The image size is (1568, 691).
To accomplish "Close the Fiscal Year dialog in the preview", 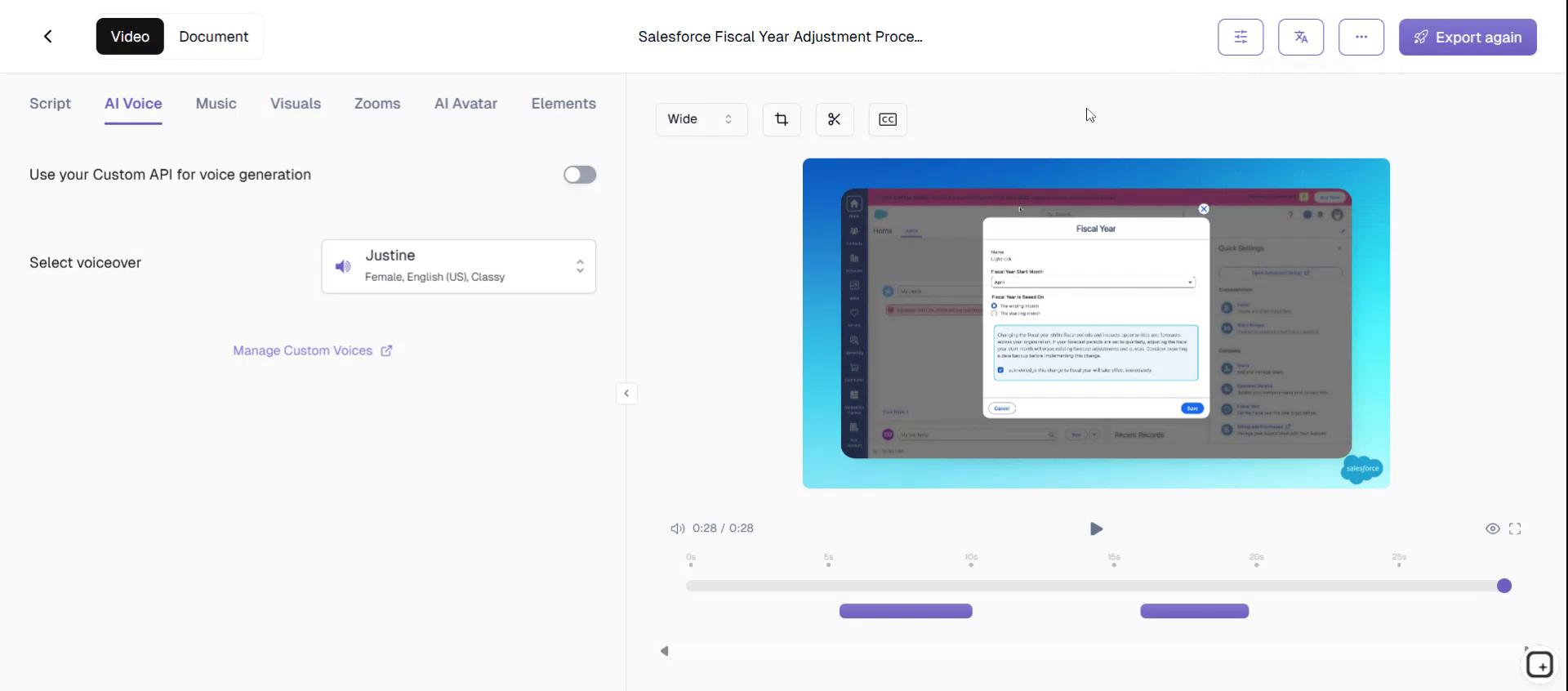I will [x=1204, y=209].
